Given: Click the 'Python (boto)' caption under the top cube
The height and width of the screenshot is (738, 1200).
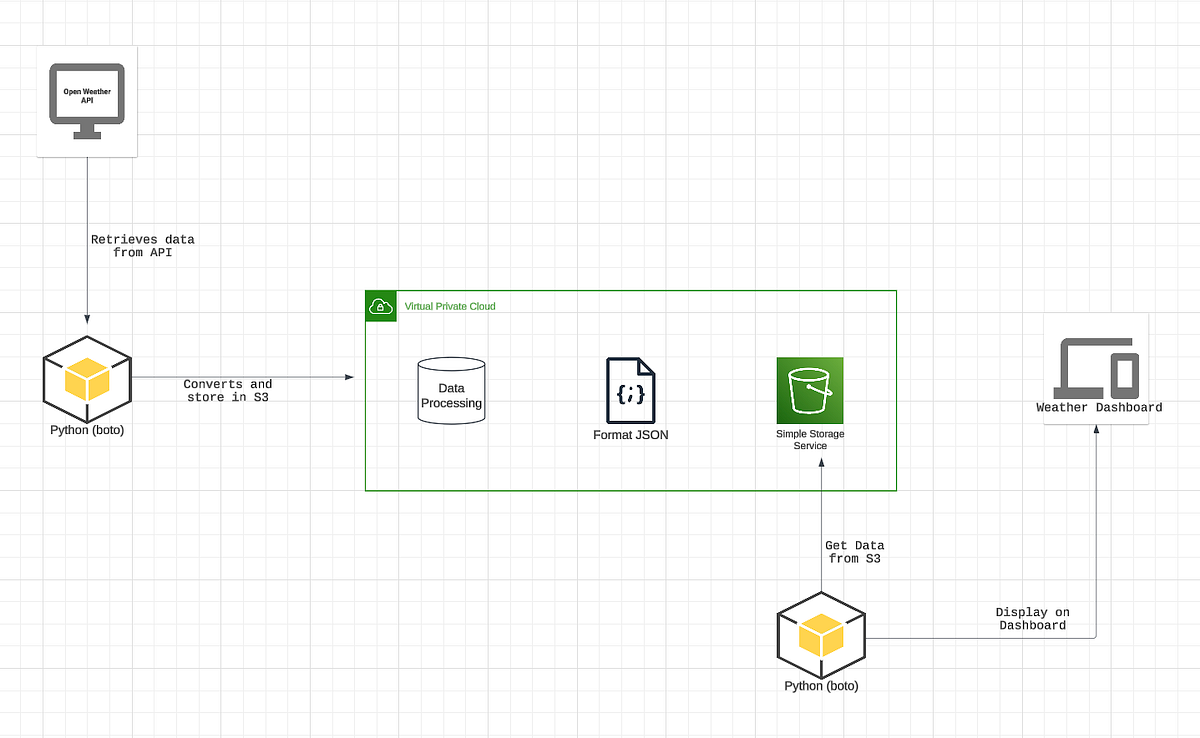Looking at the screenshot, I should (x=87, y=430).
